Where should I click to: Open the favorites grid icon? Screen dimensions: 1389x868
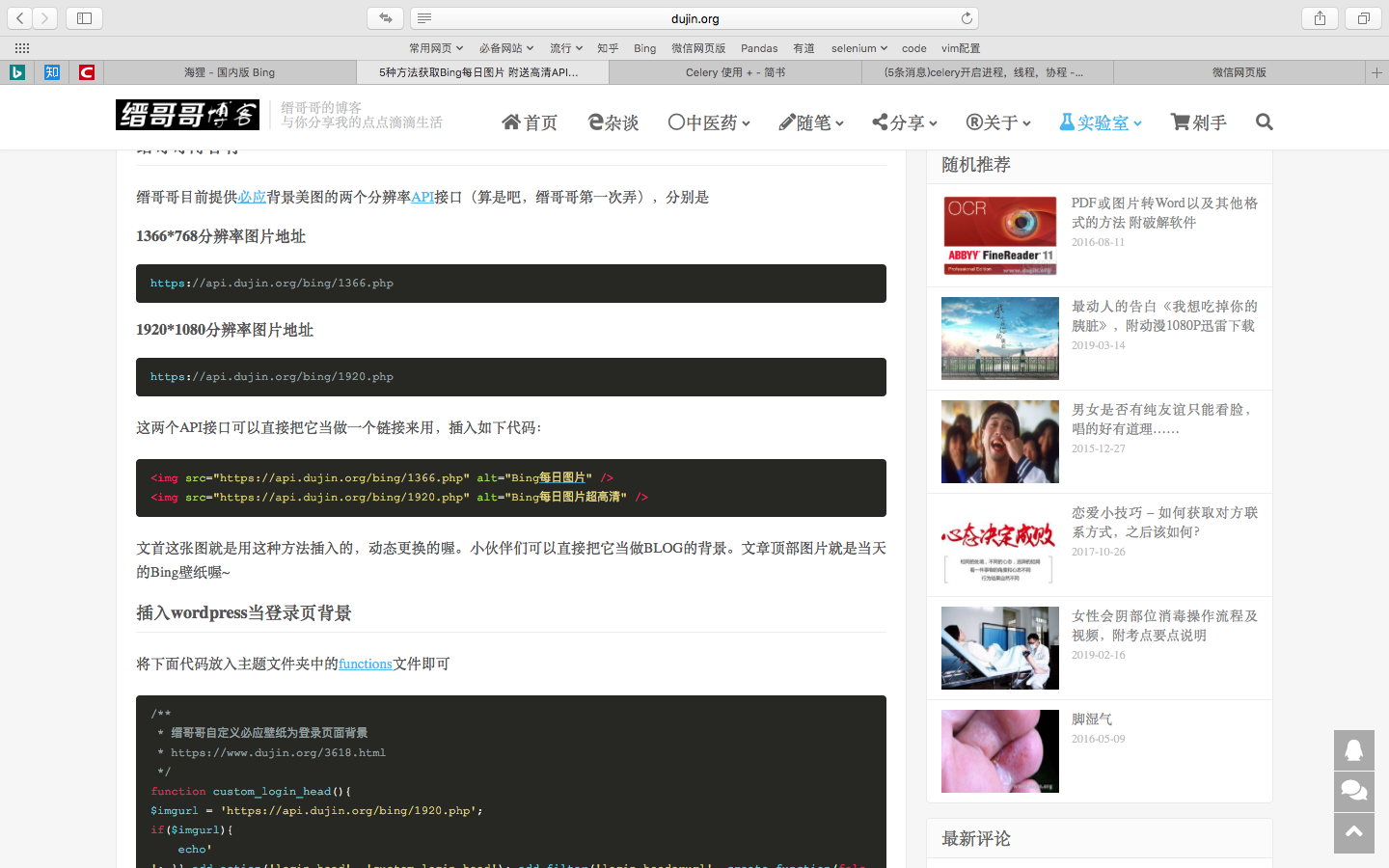point(22,48)
